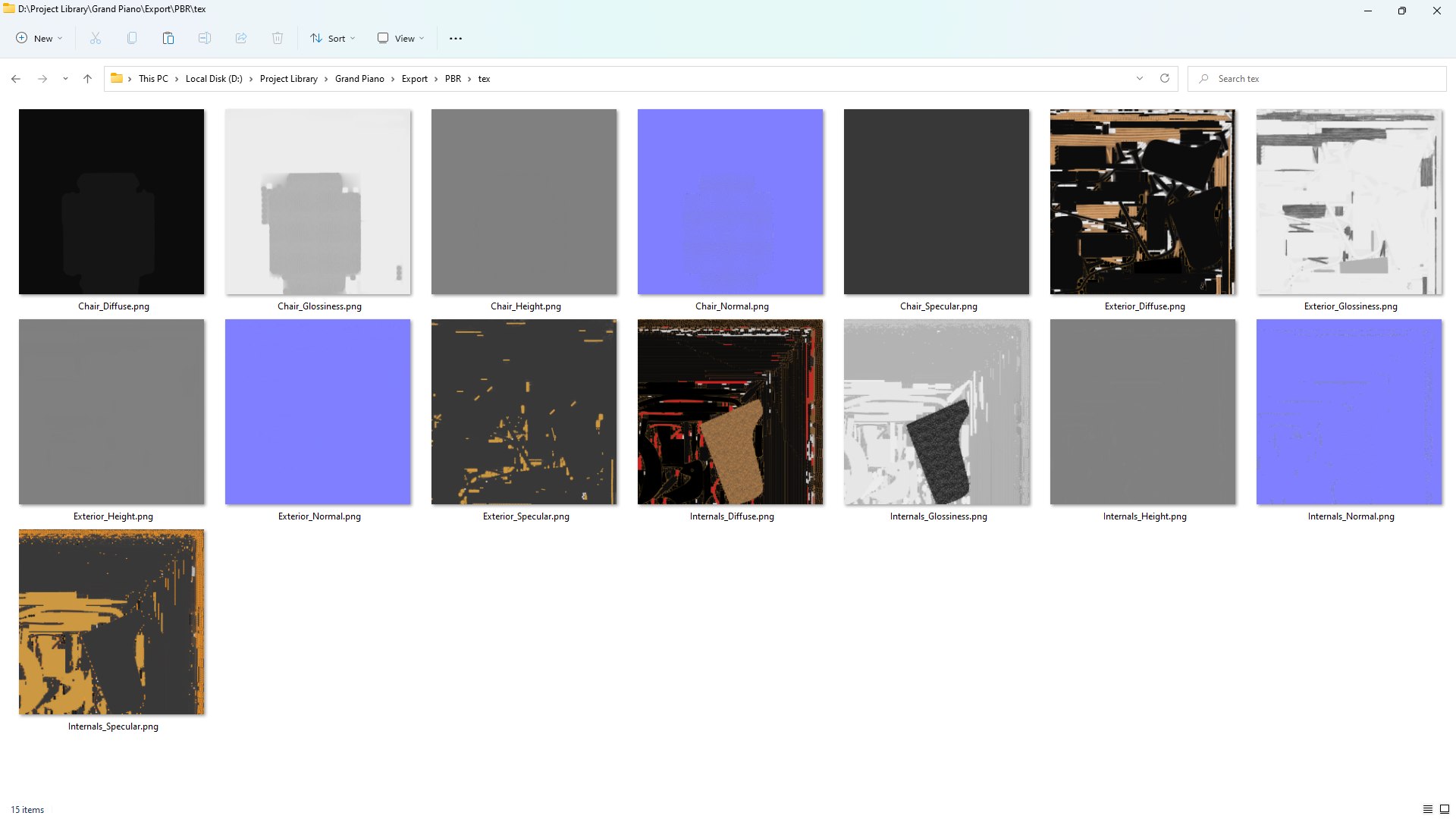
Task: Switch to details list view icon
Action: point(1427,809)
